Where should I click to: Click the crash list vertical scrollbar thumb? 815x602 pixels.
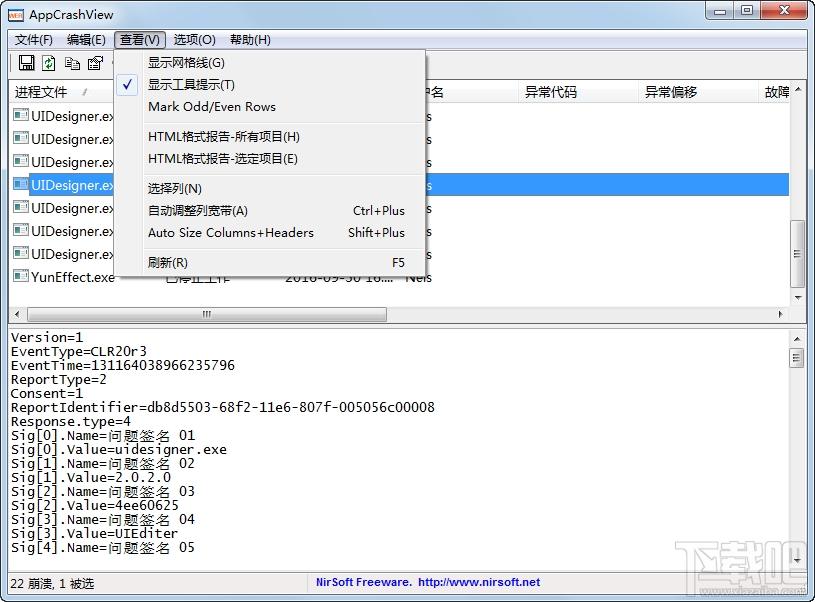[797, 254]
